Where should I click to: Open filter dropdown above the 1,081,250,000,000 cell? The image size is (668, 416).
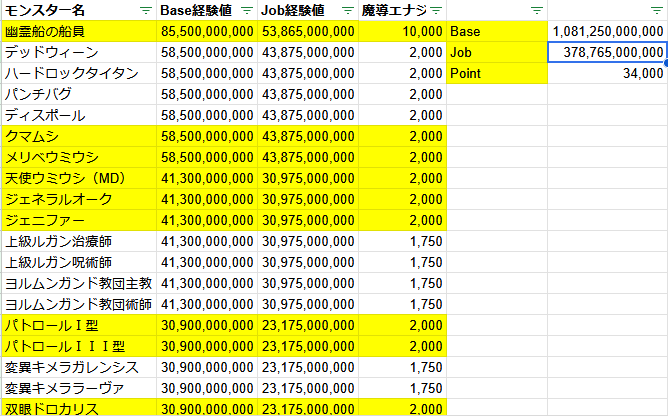pos(657,10)
